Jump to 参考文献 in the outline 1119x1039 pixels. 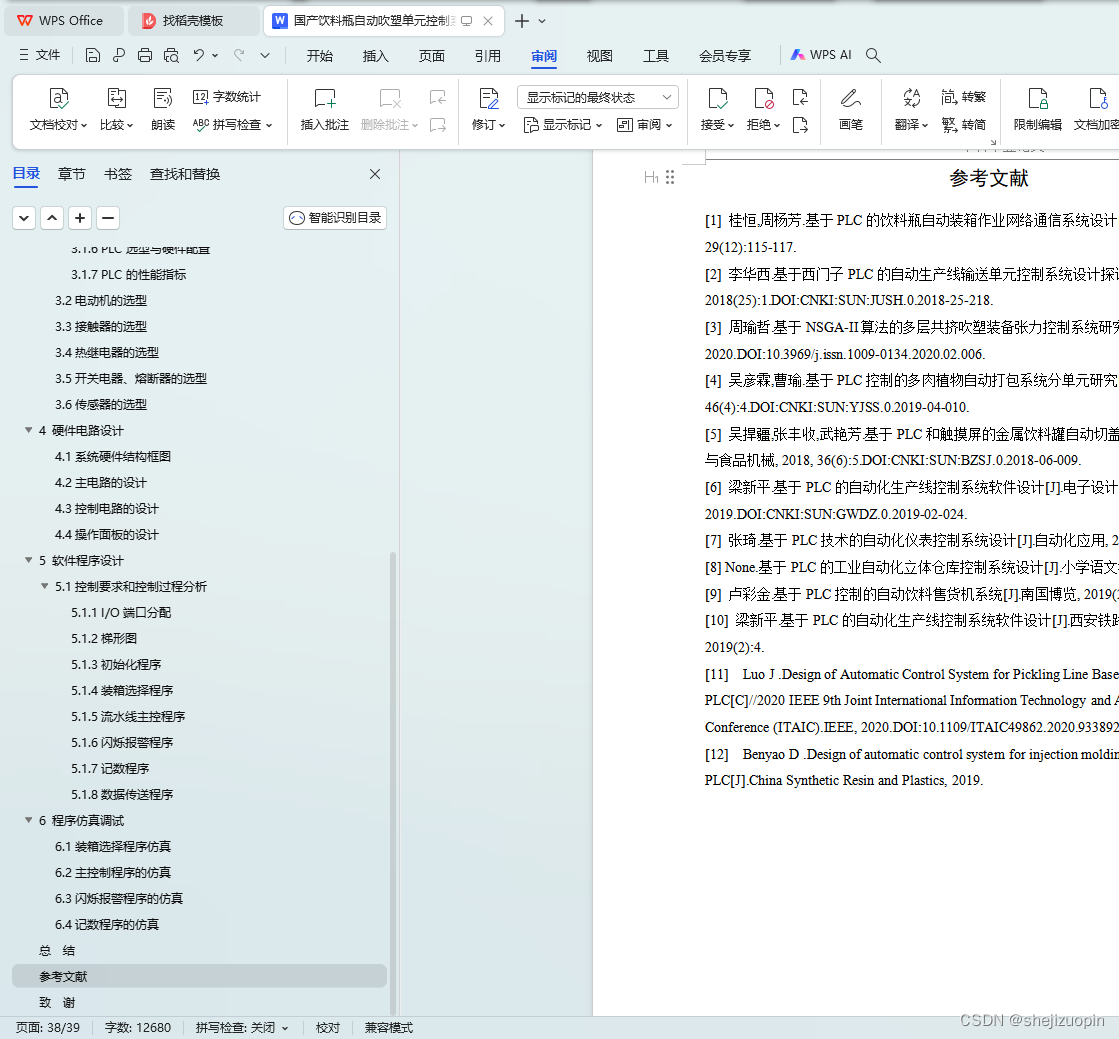pyautogui.click(x=199, y=976)
